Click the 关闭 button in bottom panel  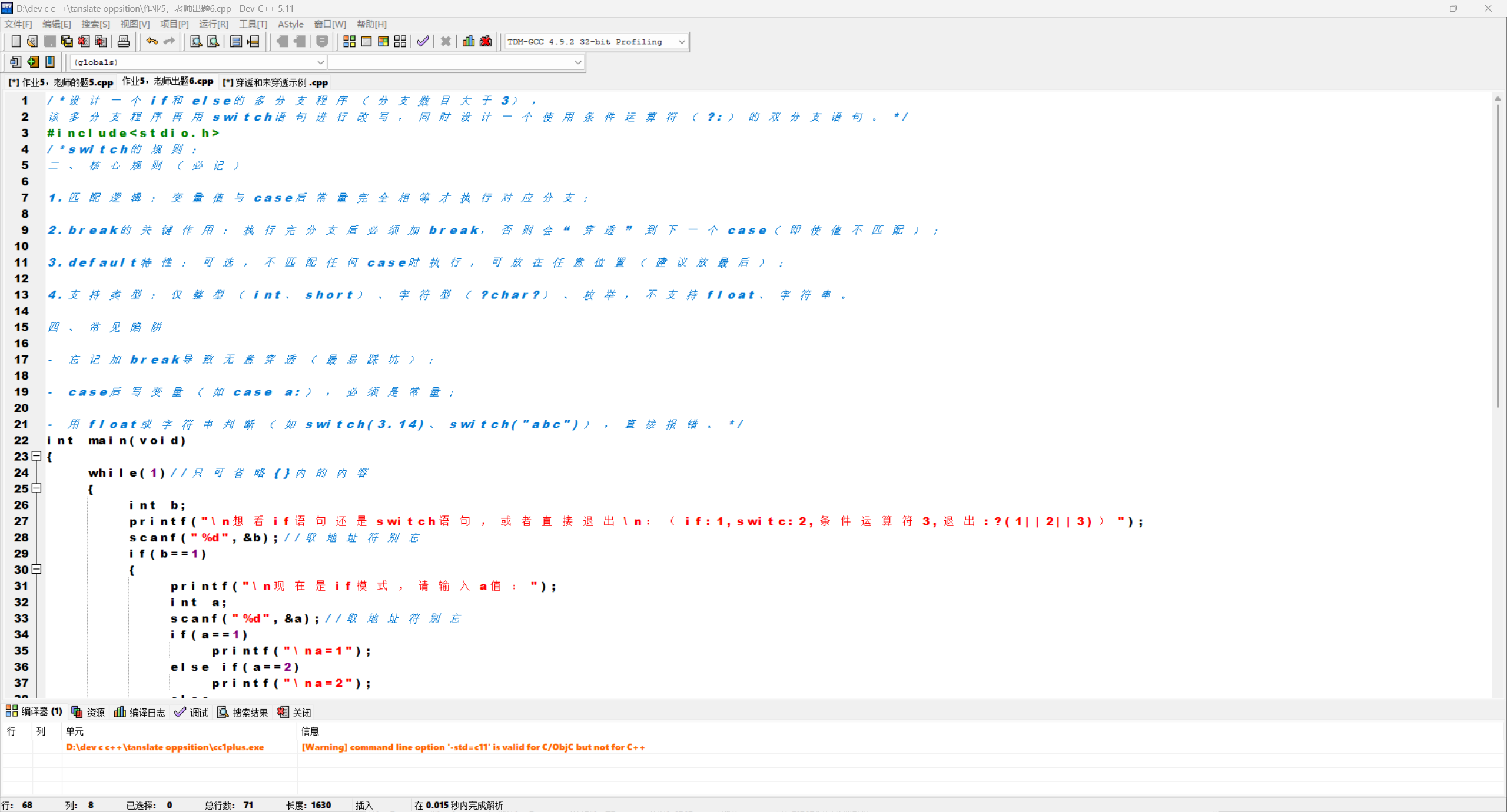click(295, 713)
